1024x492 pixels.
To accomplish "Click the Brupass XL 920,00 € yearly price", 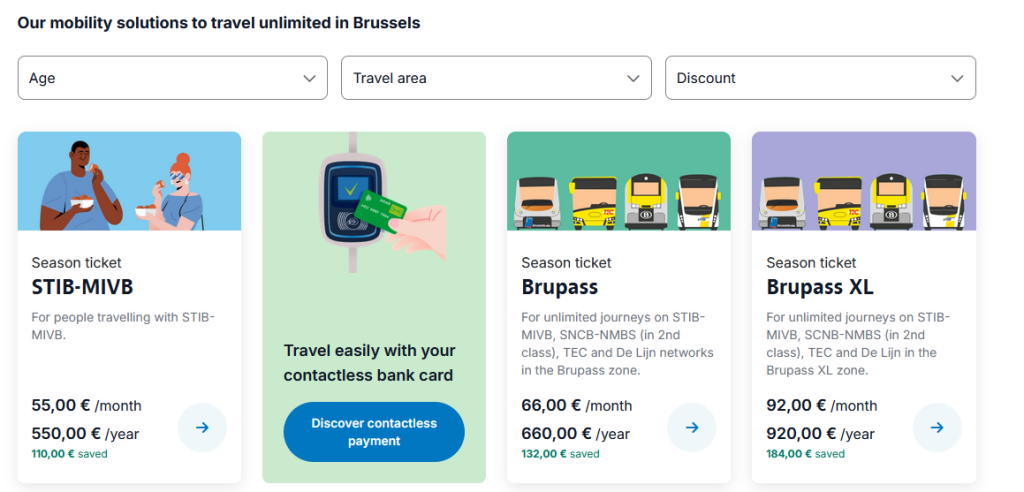I will [796, 433].
